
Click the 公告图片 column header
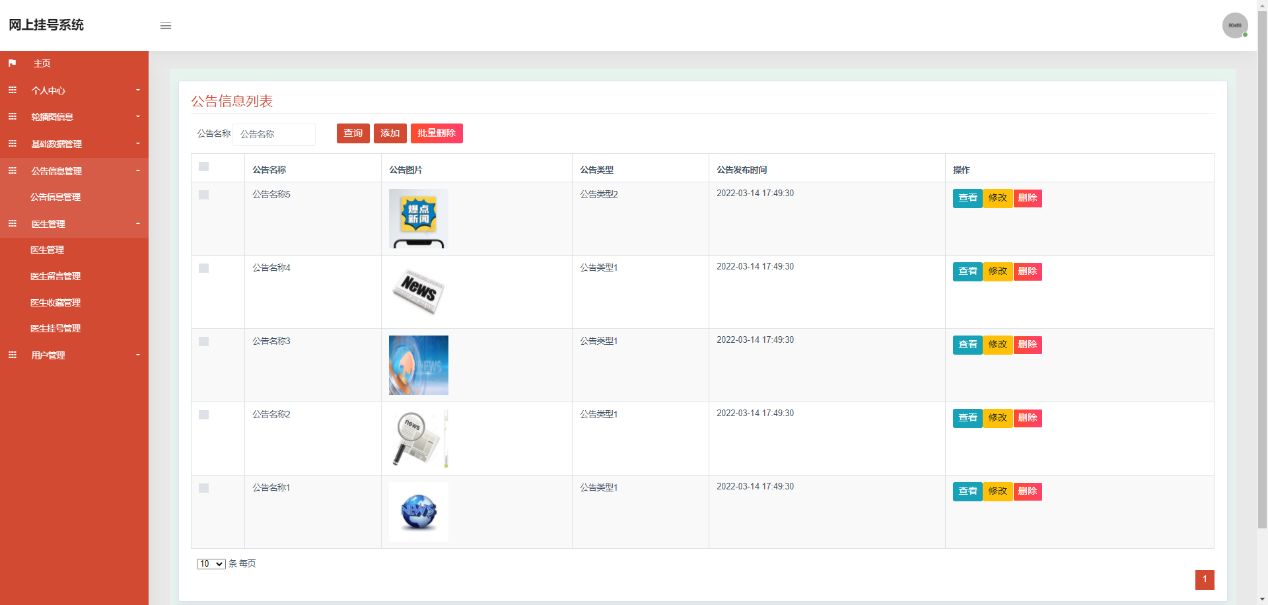tap(406, 170)
